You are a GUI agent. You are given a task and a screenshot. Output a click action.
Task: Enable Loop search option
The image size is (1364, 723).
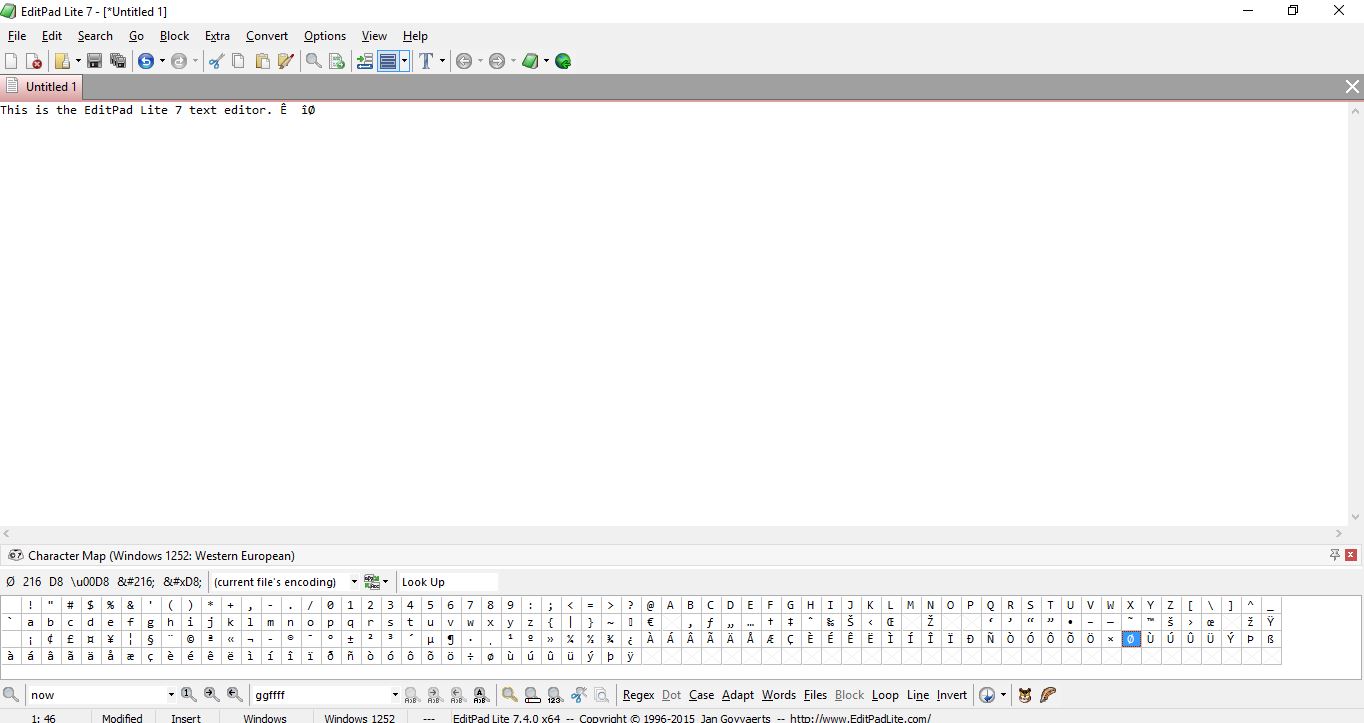885,694
